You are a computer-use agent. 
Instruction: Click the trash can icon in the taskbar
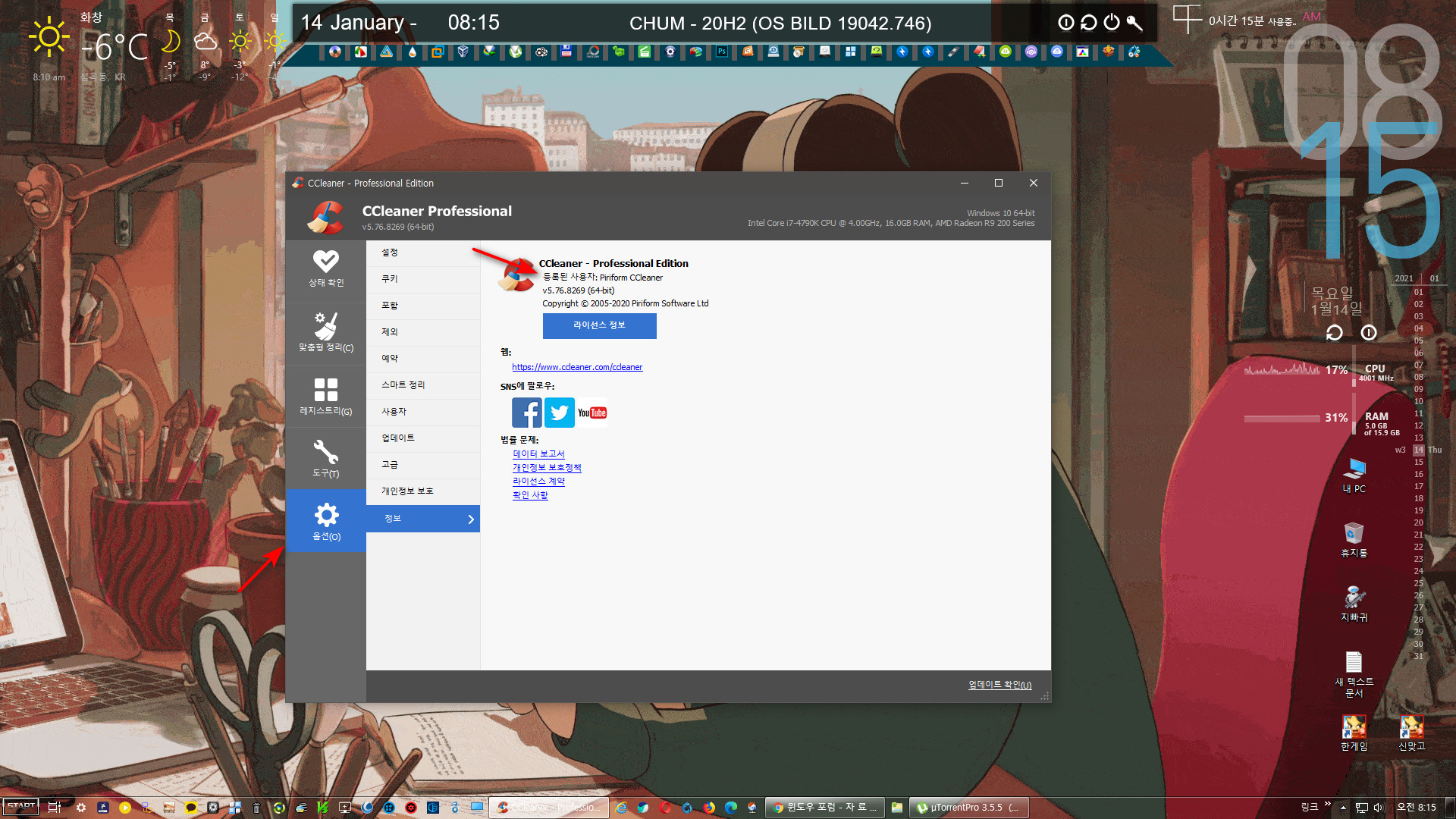click(x=256, y=808)
